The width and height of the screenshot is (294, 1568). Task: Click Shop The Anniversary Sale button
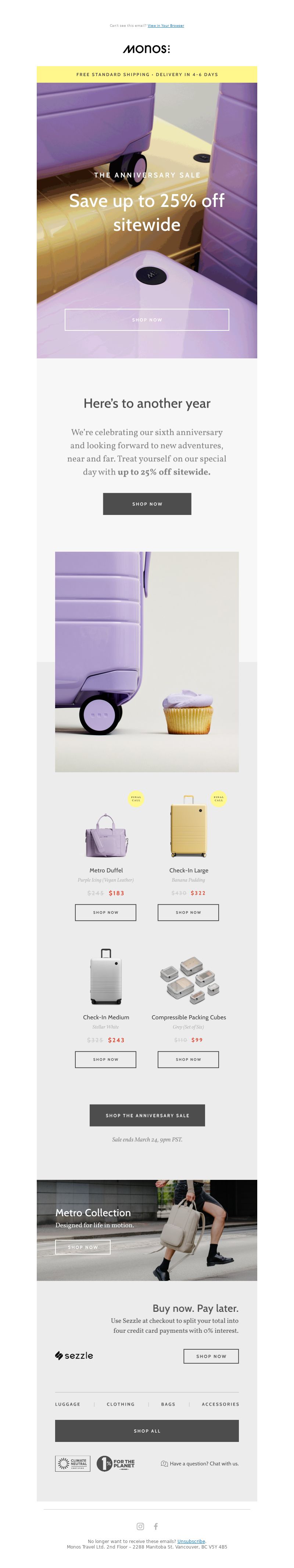pos(147,1115)
